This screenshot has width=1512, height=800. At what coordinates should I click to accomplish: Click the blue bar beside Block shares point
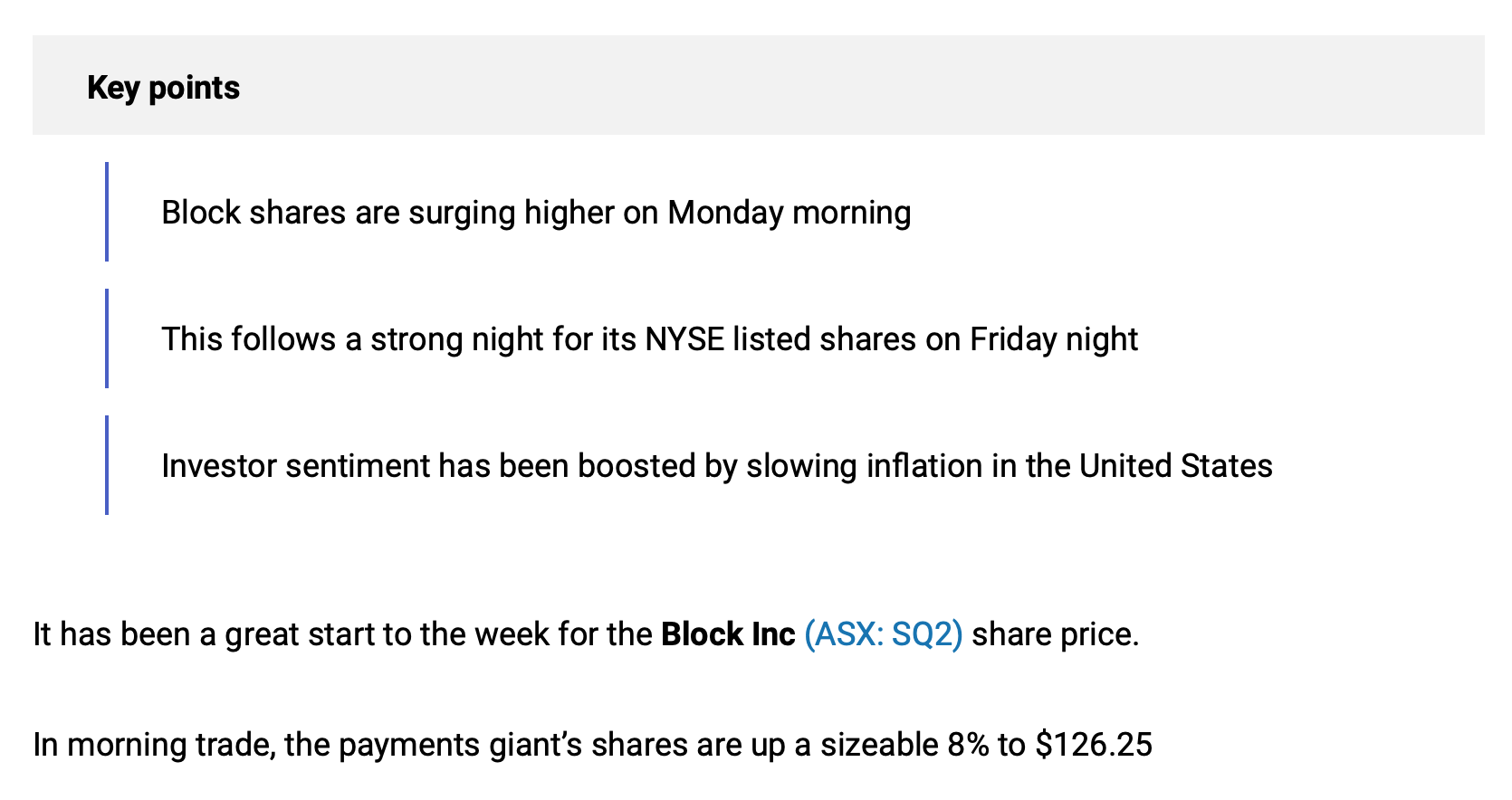click(107, 212)
